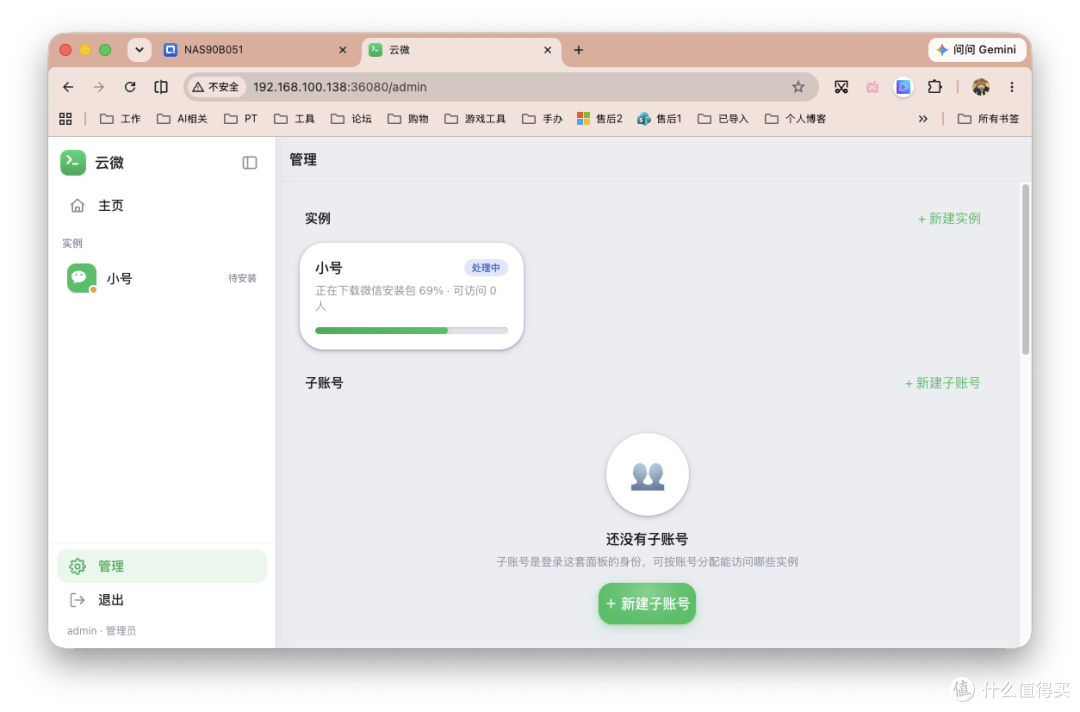Open the tab search dropdown arrow
The width and height of the screenshot is (1080, 712).
[139, 50]
